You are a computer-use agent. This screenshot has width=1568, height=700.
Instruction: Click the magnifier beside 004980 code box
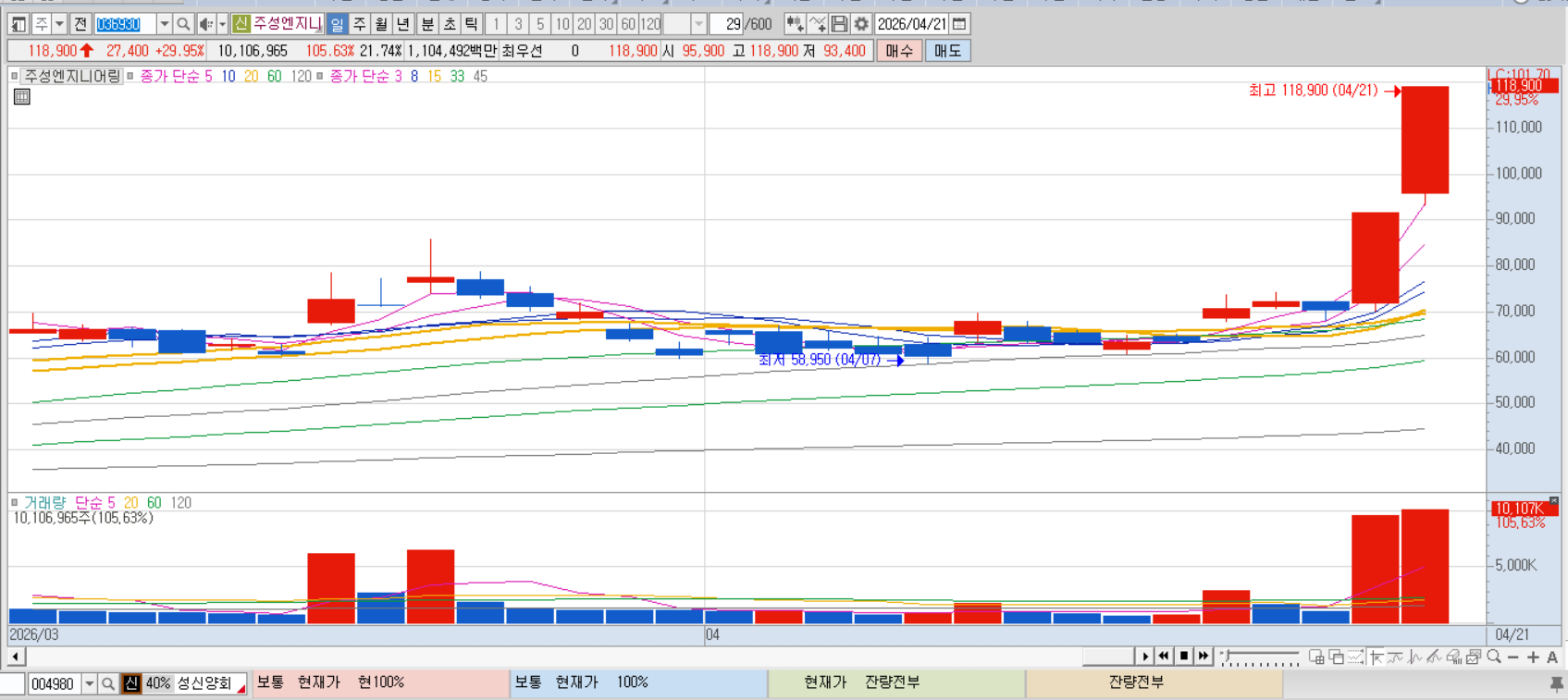[108, 683]
